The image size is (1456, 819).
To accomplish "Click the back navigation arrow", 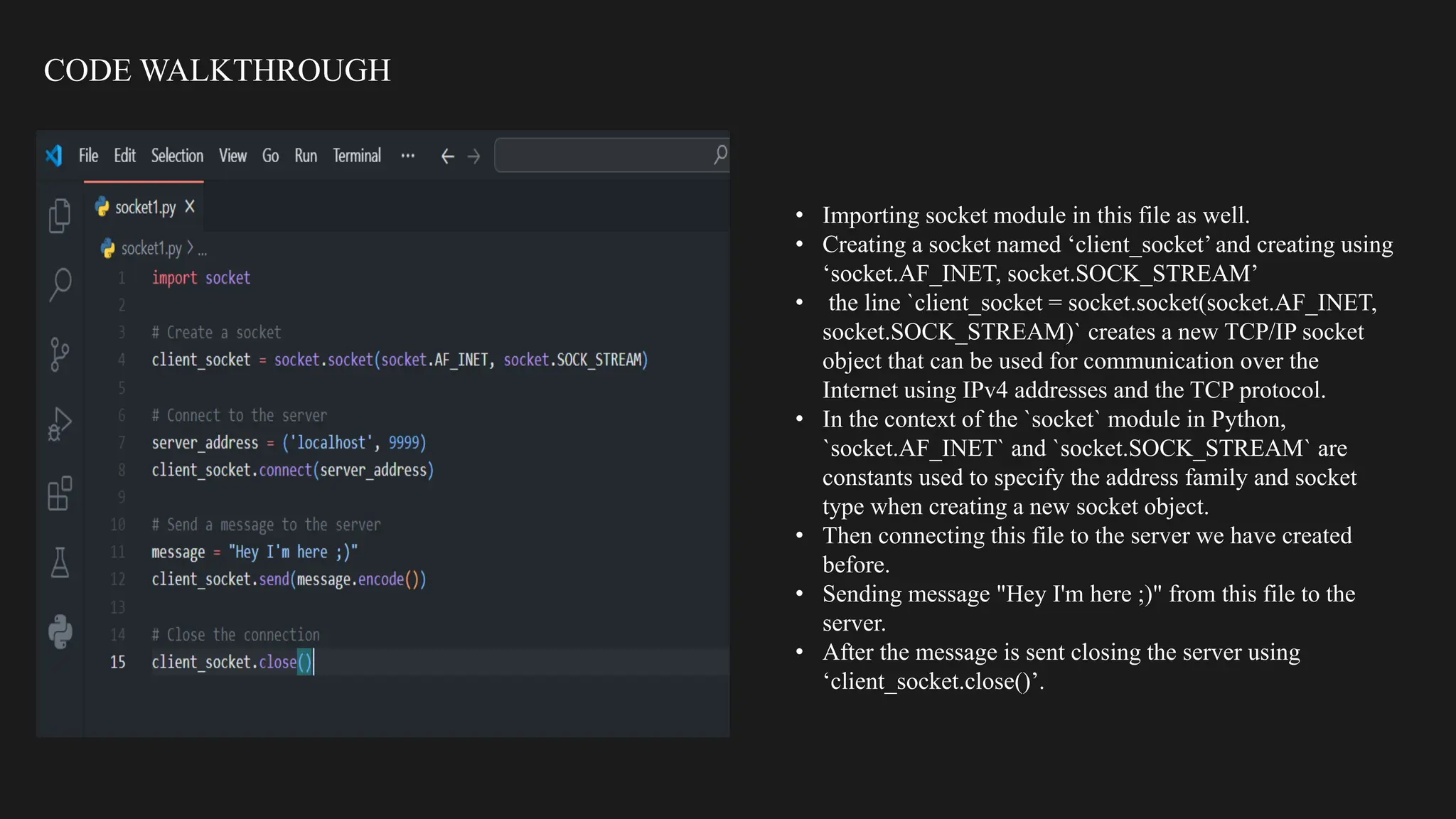I will (447, 156).
